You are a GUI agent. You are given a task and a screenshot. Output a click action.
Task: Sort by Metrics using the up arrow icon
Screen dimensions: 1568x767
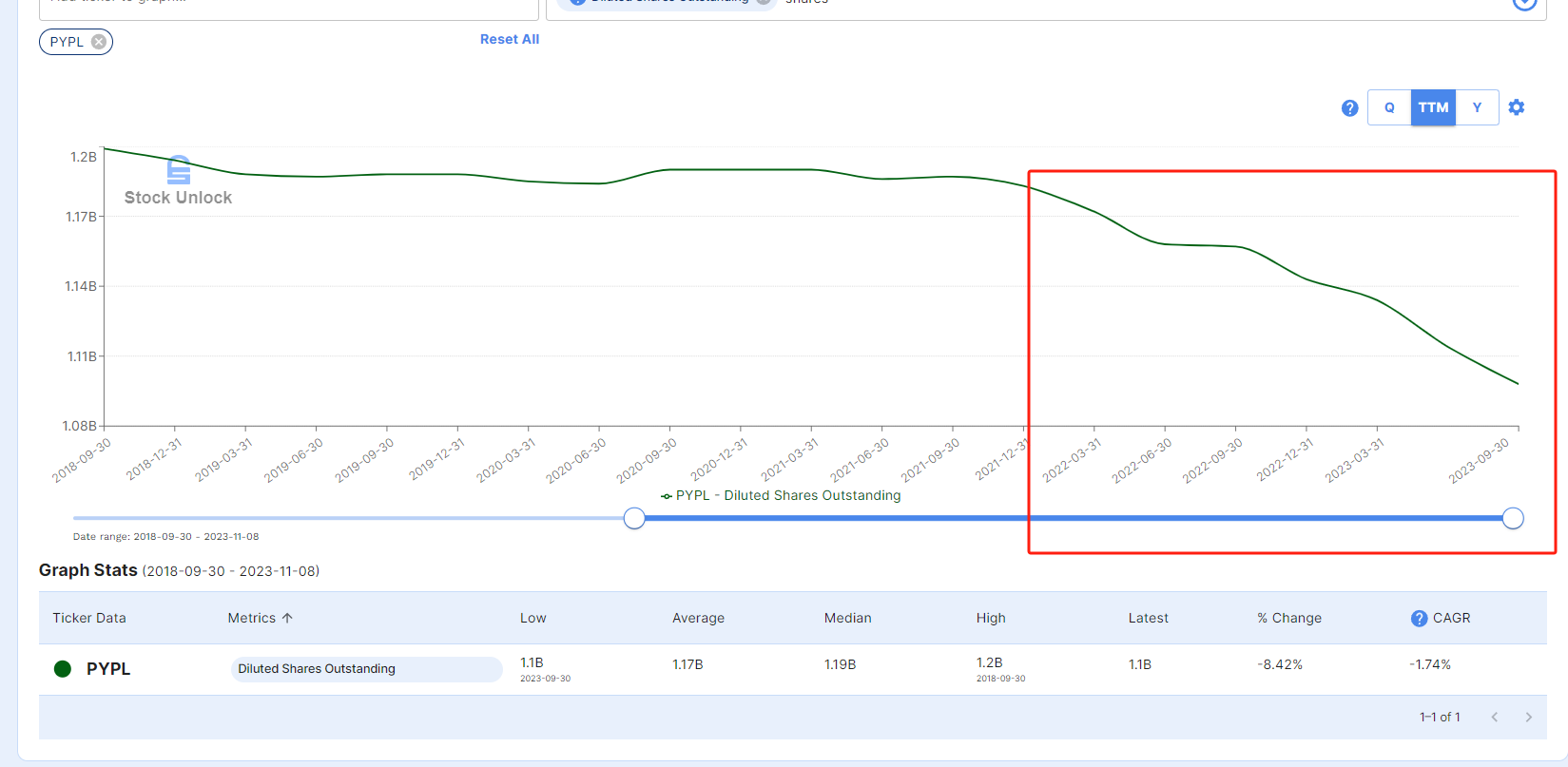[287, 618]
